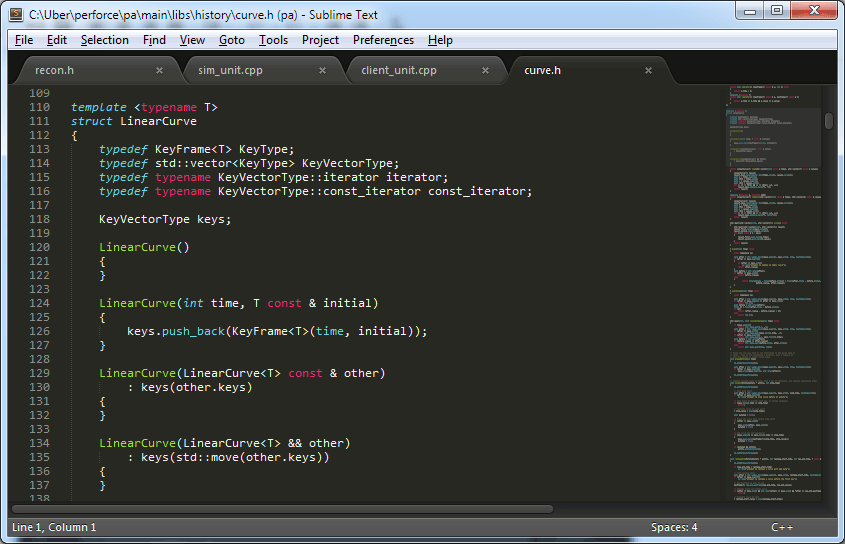Viewport: 845px width, 544px height.
Task: Click the vertical scrollbar handle
Action: point(829,120)
